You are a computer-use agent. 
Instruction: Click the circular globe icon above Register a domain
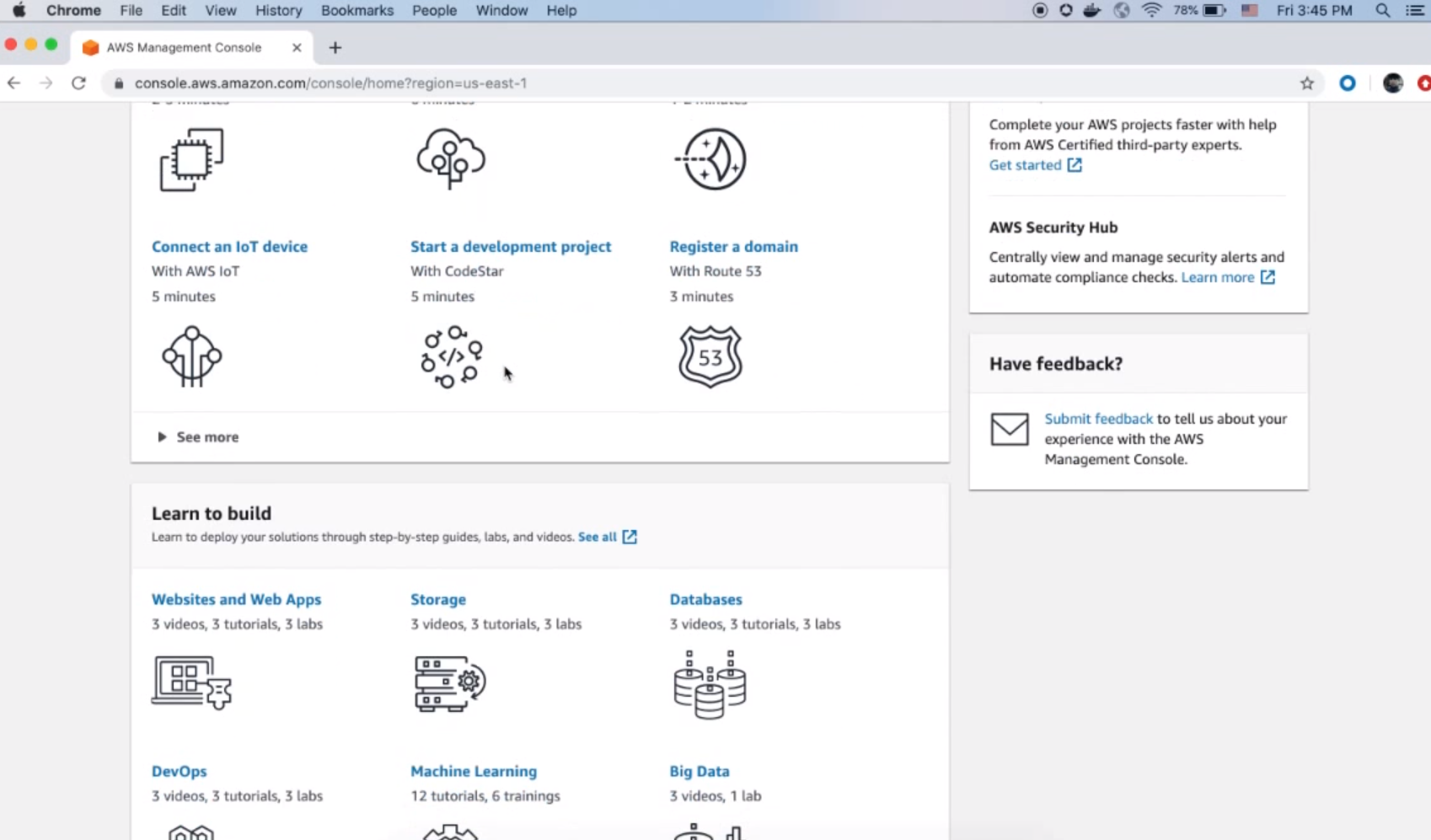(710, 159)
